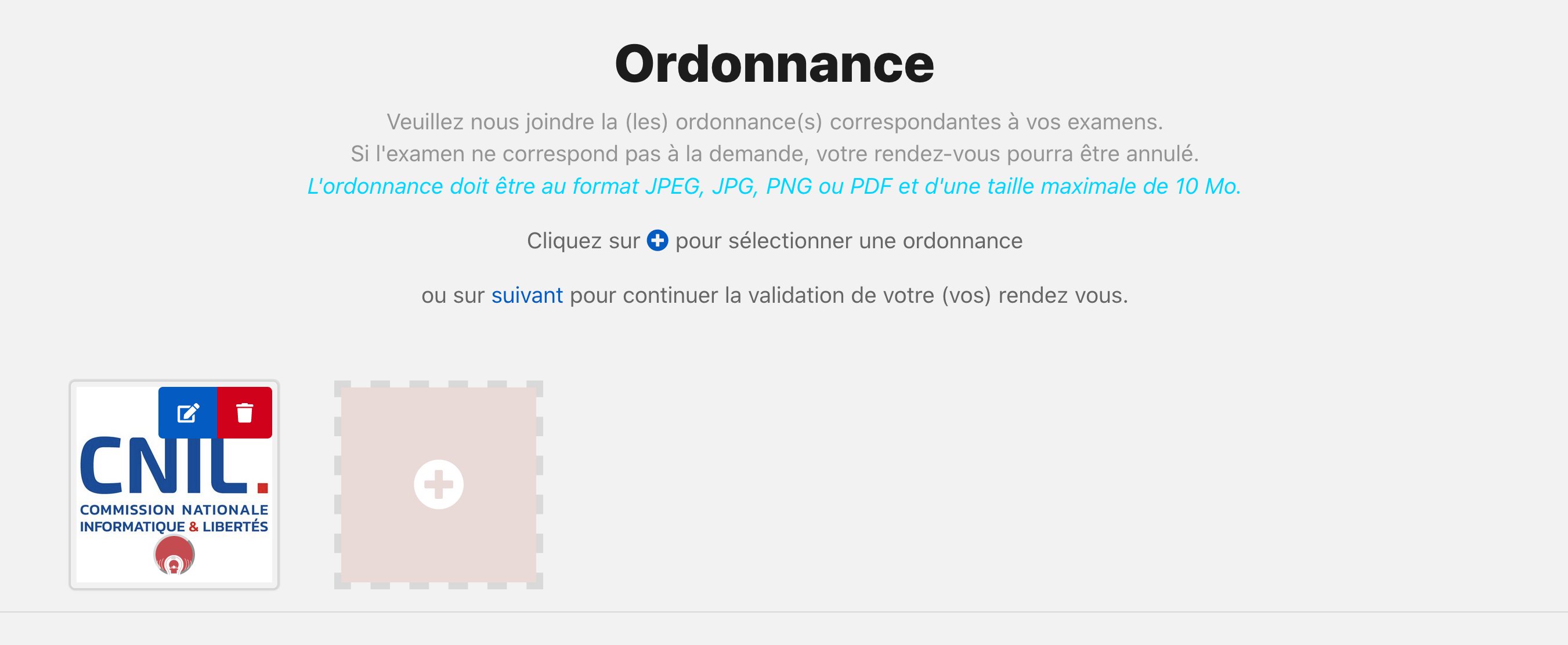
Task: Click the "Cliquez sur" text
Action: tap(583, 241)
